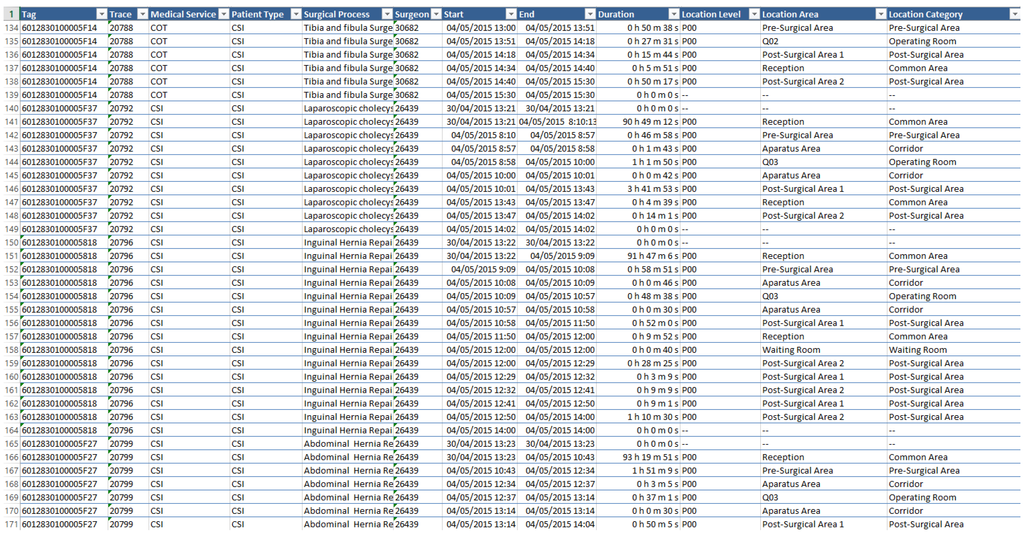
Task: Open the Surgical Process filter dropdown
Action: pos(387,14)
